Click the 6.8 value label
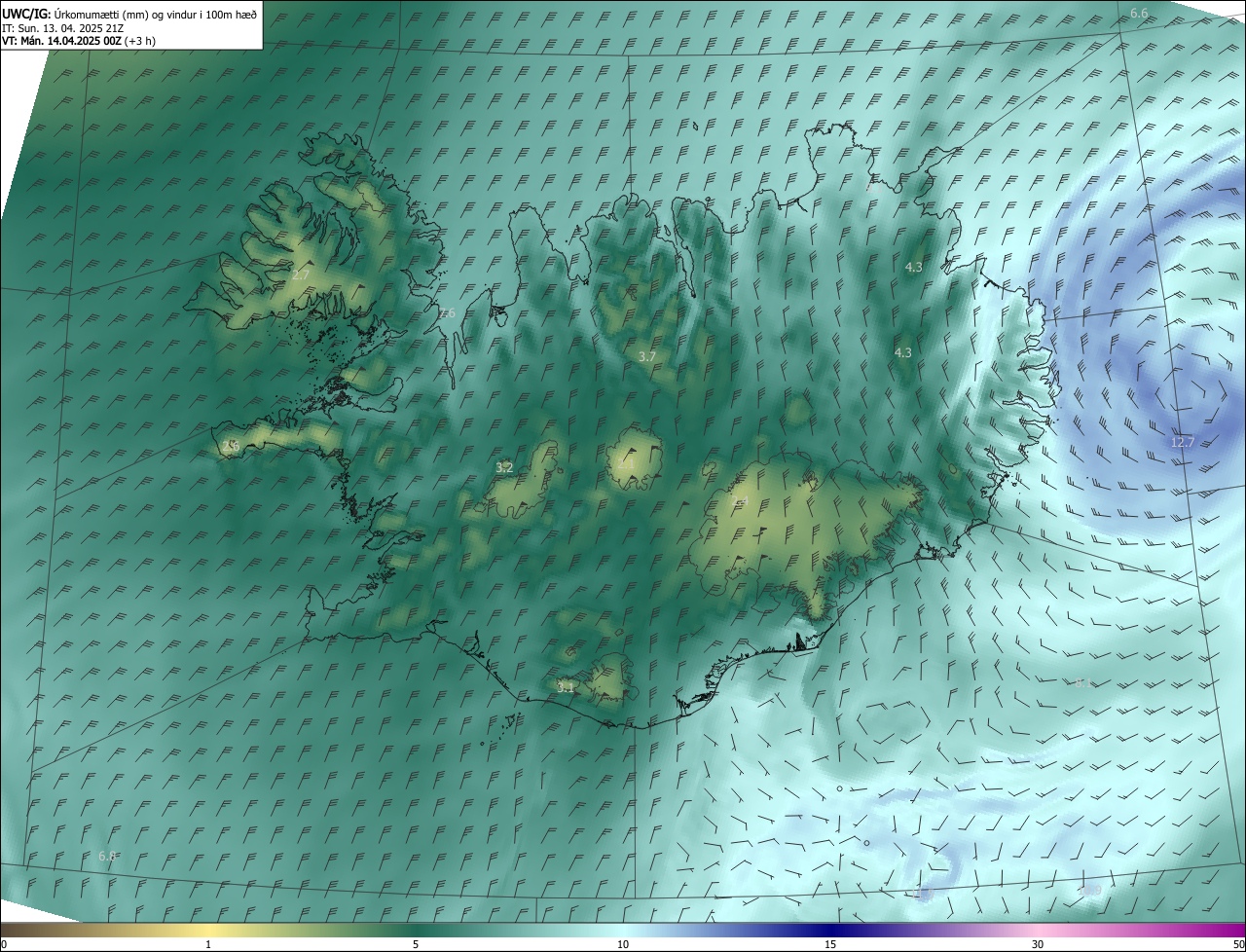This screenshot has height=952, width=1246. coord(108,856)
